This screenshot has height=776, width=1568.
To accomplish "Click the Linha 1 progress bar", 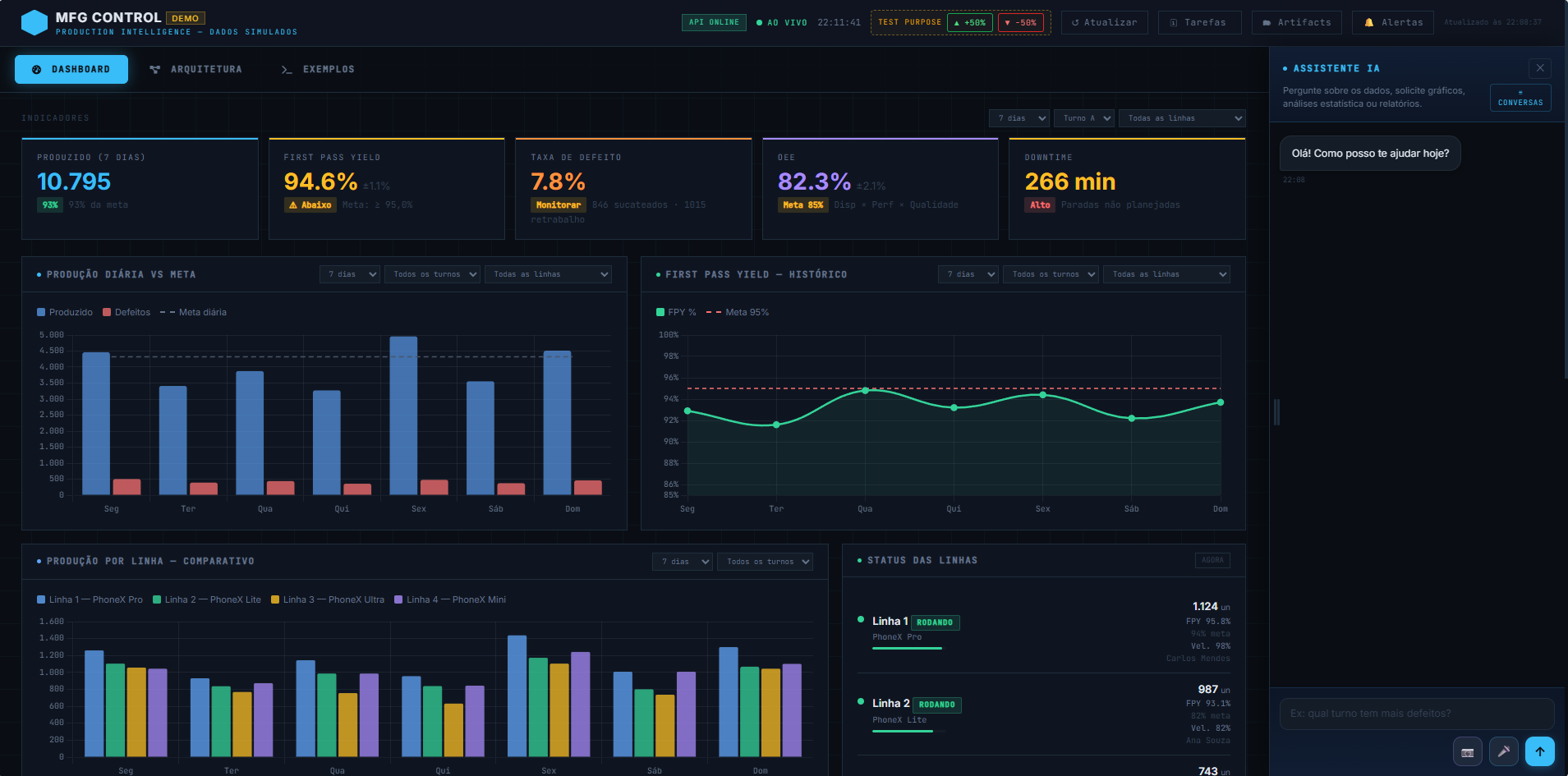I will pyautogui.click(x=908, y=649).
